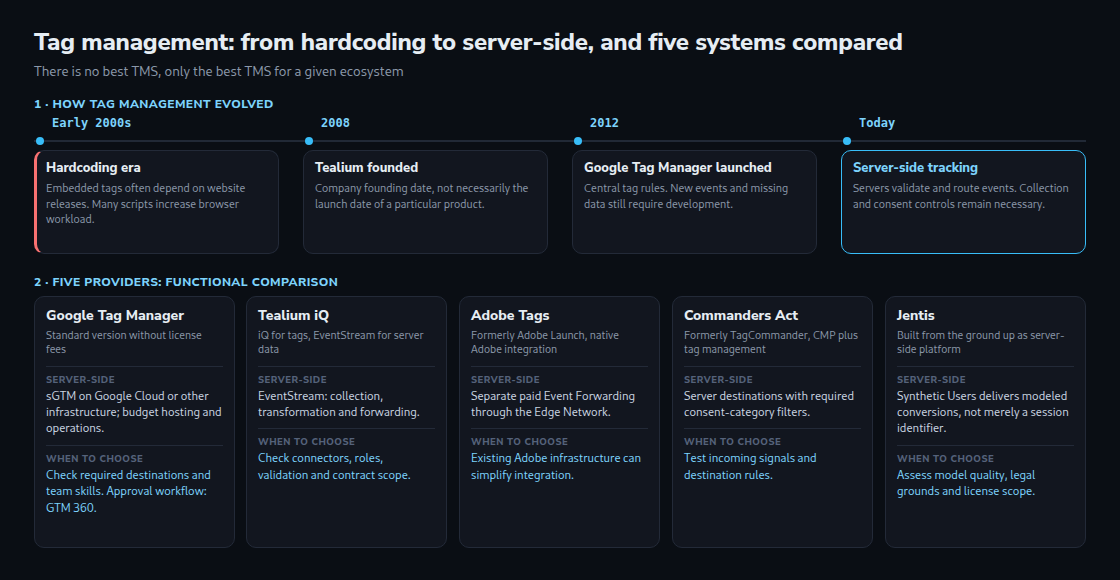Select the 'Early 2000s' year label

point(91,123)
